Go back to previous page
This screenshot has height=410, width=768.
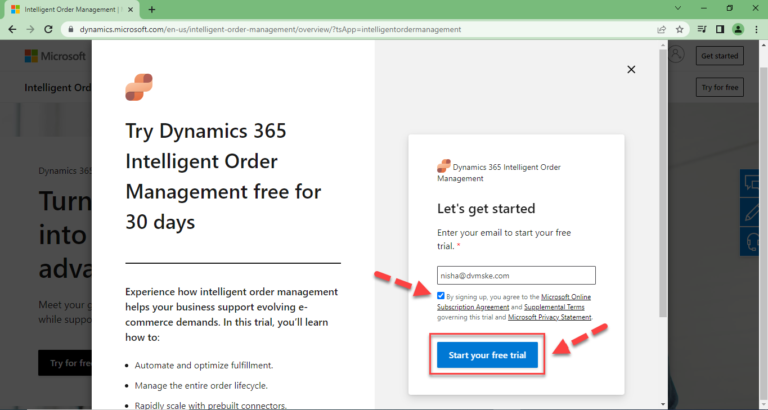(12, 29)
